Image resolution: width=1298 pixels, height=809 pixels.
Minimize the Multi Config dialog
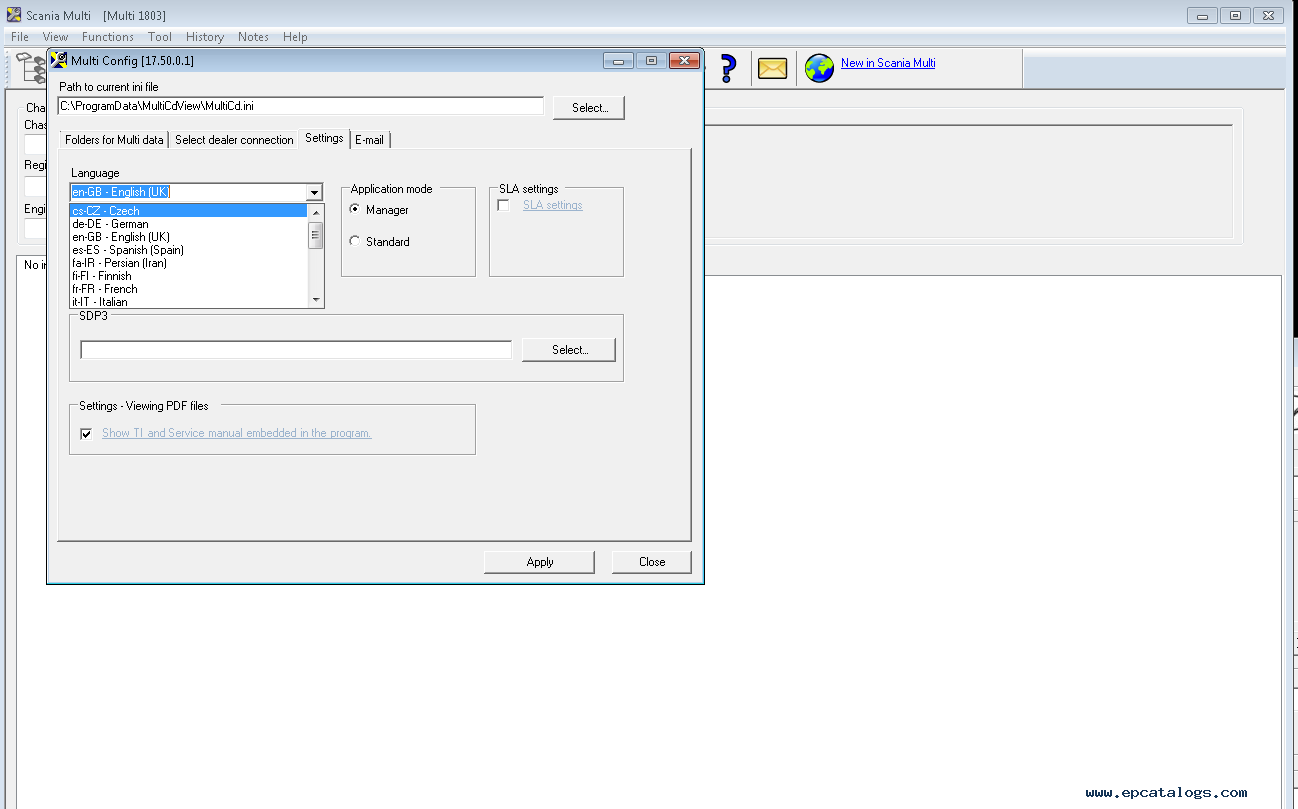point(619,60)
